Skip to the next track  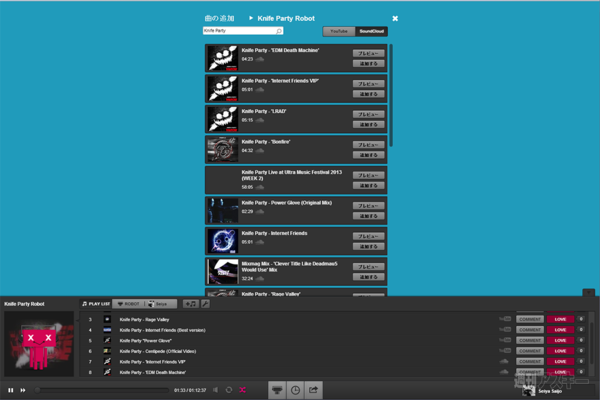(x=23, y=390)
